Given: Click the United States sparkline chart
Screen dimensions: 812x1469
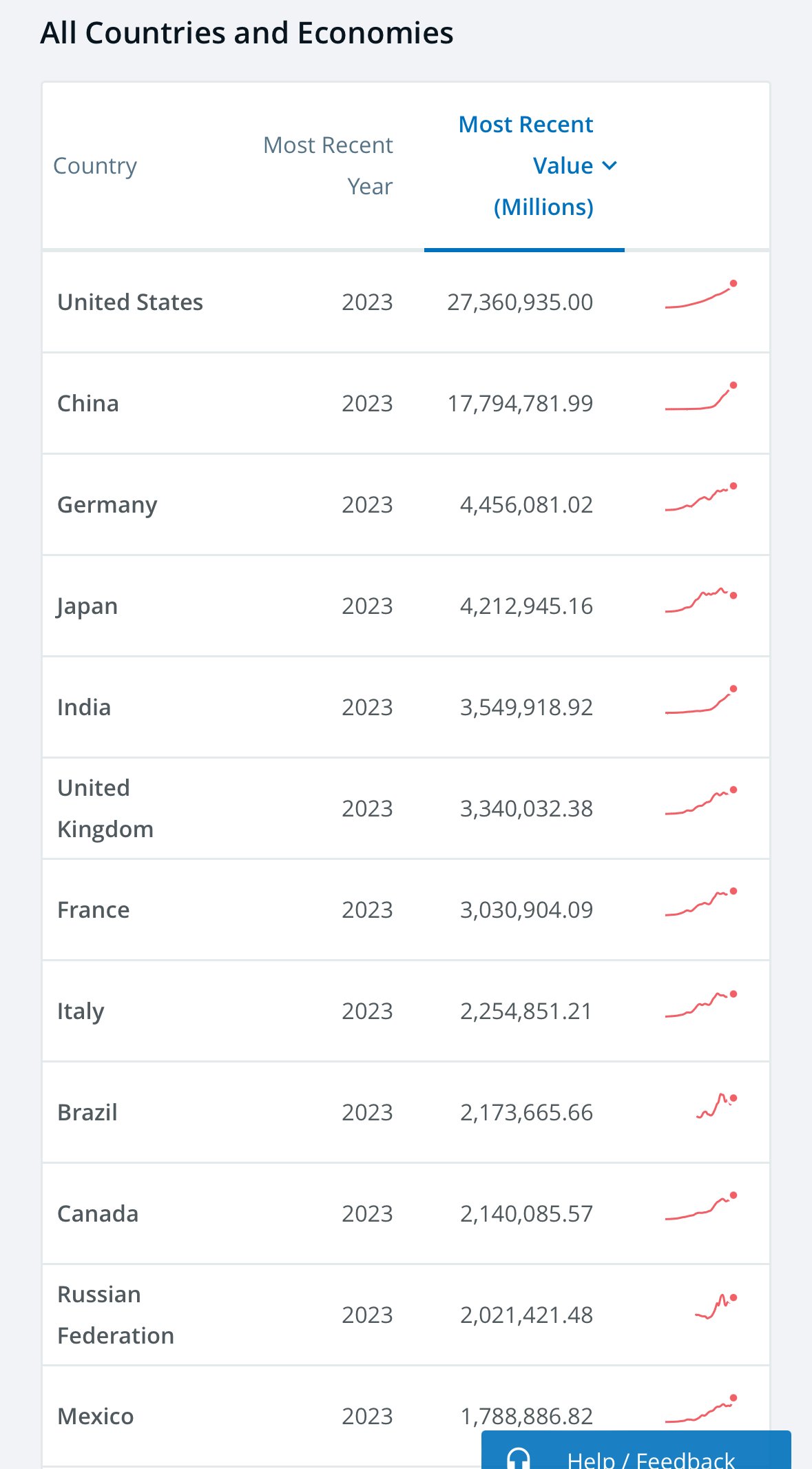Looking at the screenshot, I should pos(700,296).
